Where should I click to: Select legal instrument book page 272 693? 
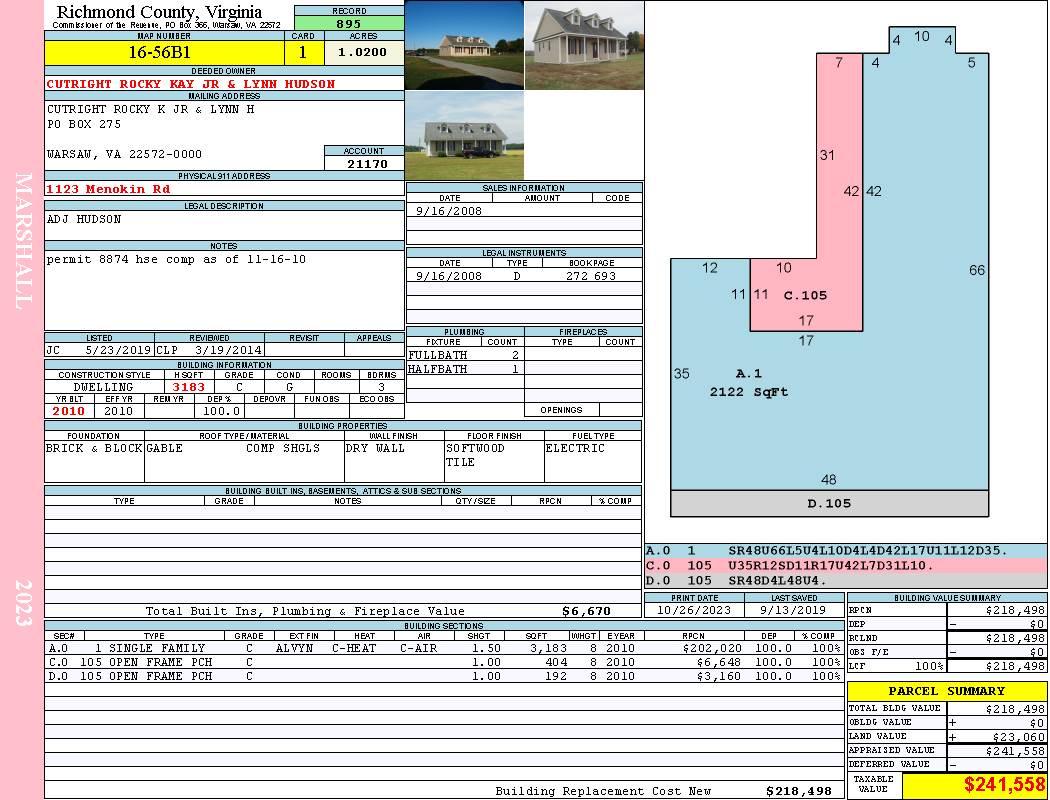click(x=590, y=276)
